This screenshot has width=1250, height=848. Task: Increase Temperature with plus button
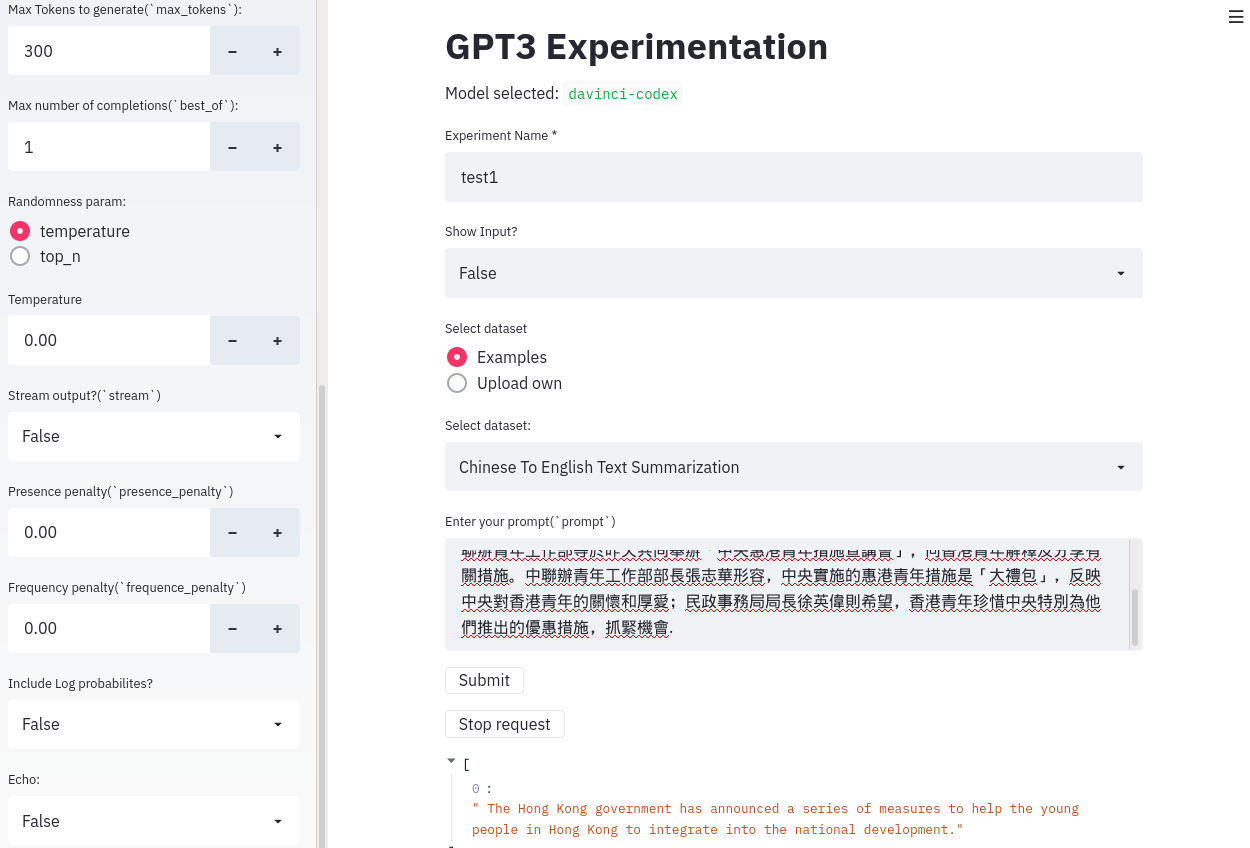[x=277, y=340]
